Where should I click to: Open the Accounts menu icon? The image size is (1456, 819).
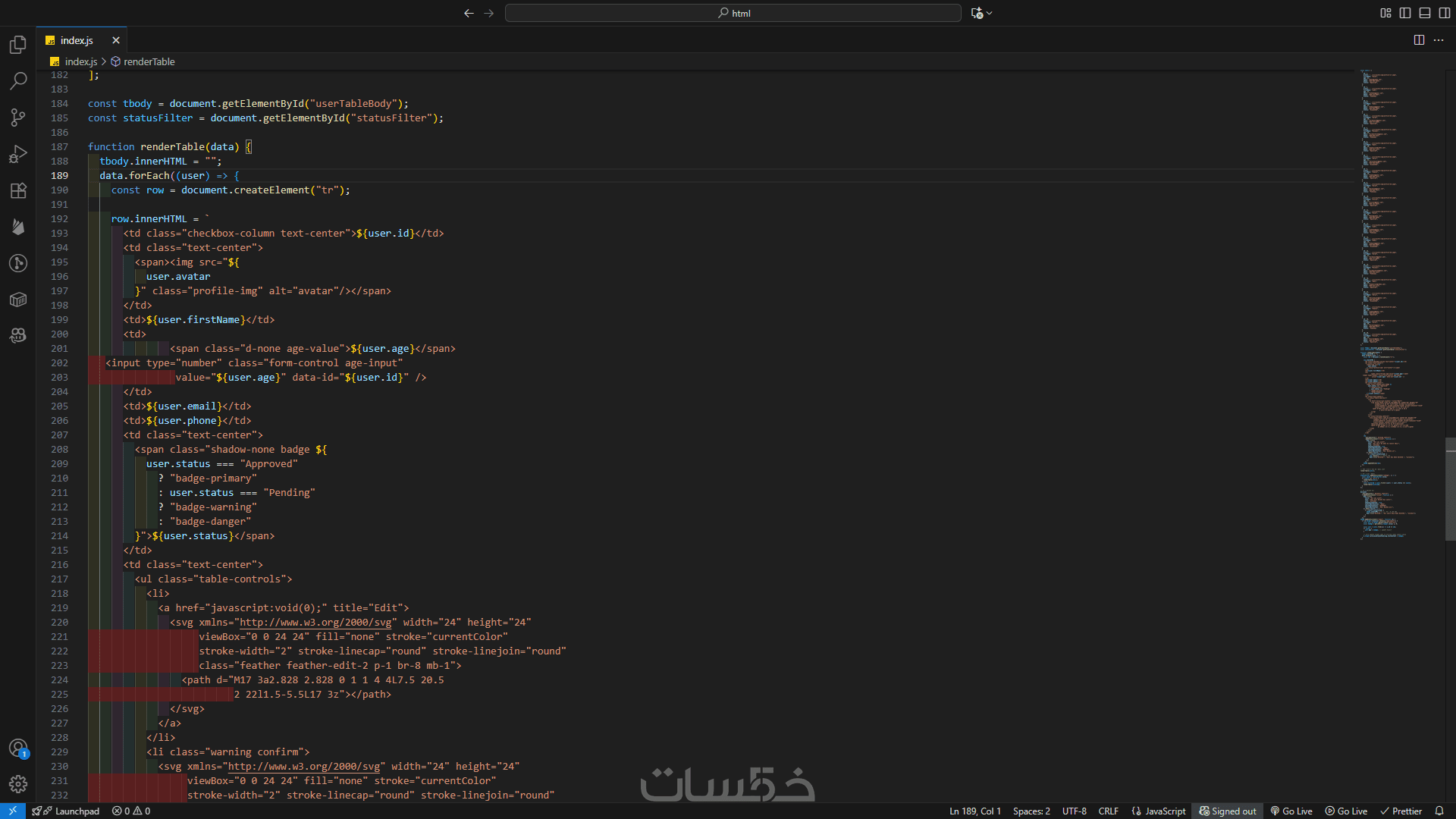(18, 748)
